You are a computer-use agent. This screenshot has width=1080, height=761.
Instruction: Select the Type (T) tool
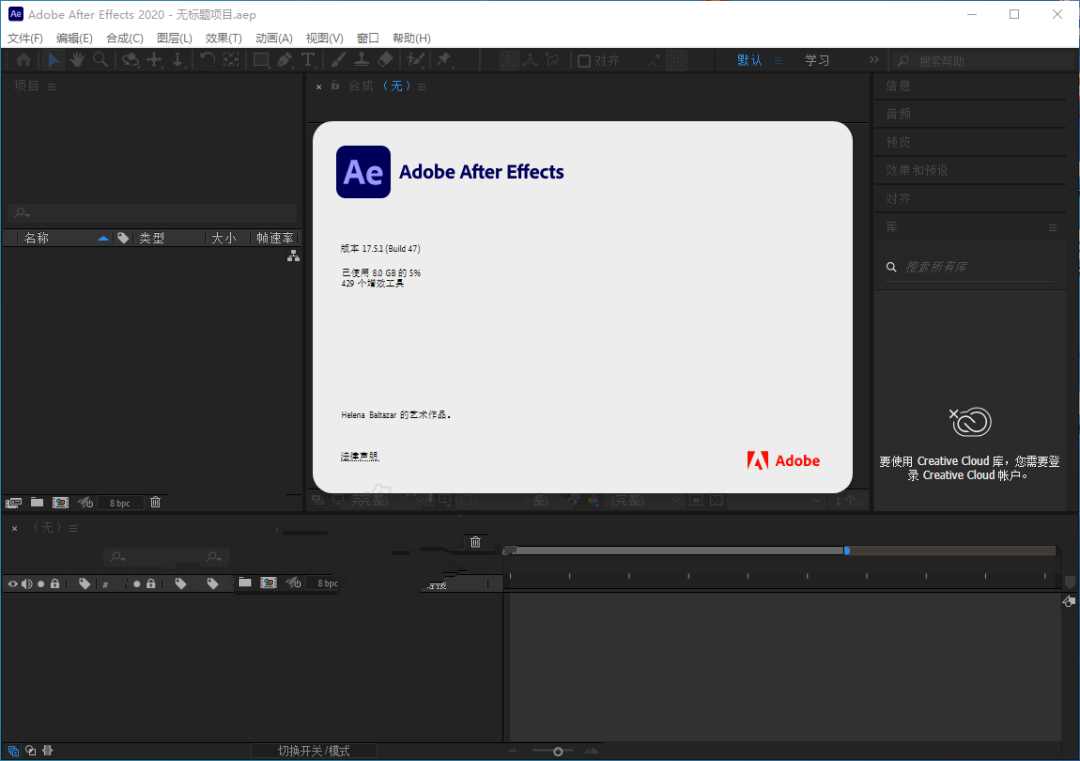click(308, 60)
